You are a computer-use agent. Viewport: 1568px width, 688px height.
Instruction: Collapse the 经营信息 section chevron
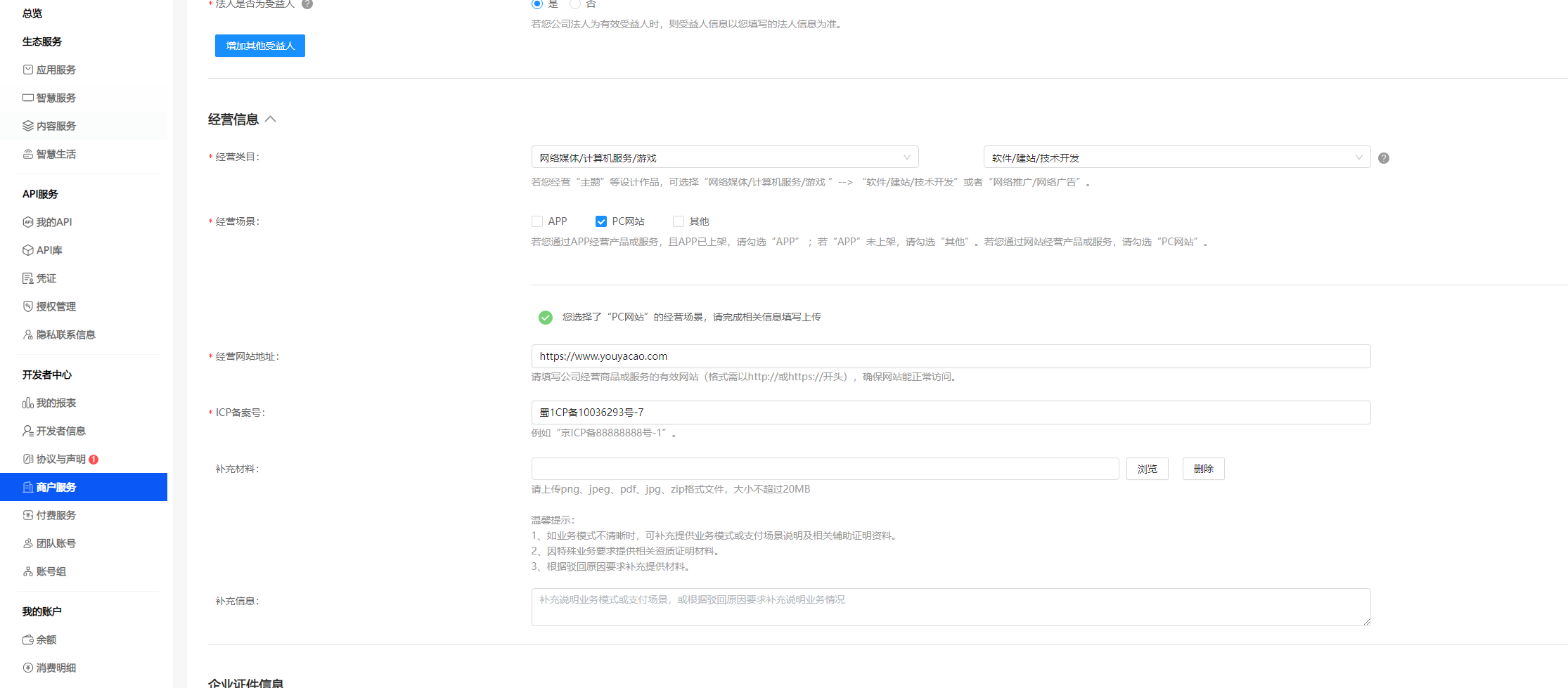coord(271,119)
